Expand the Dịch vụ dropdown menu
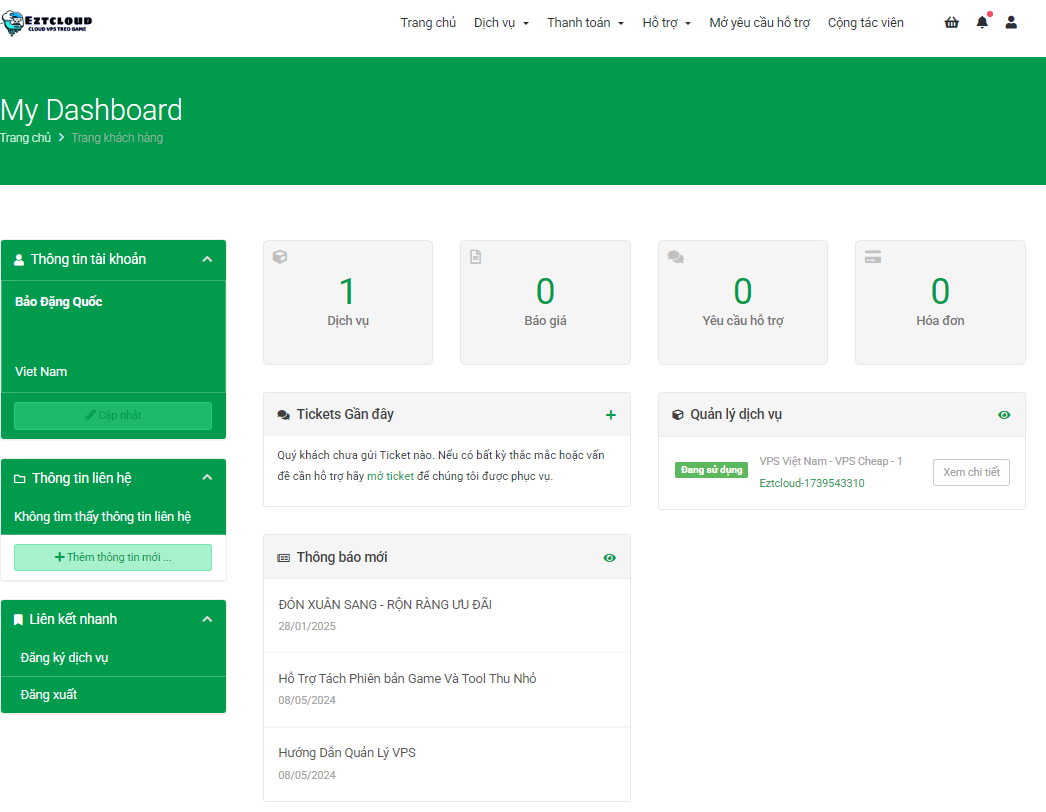The height and width of the screenshot is (812, 1046). tap(501, 23)
